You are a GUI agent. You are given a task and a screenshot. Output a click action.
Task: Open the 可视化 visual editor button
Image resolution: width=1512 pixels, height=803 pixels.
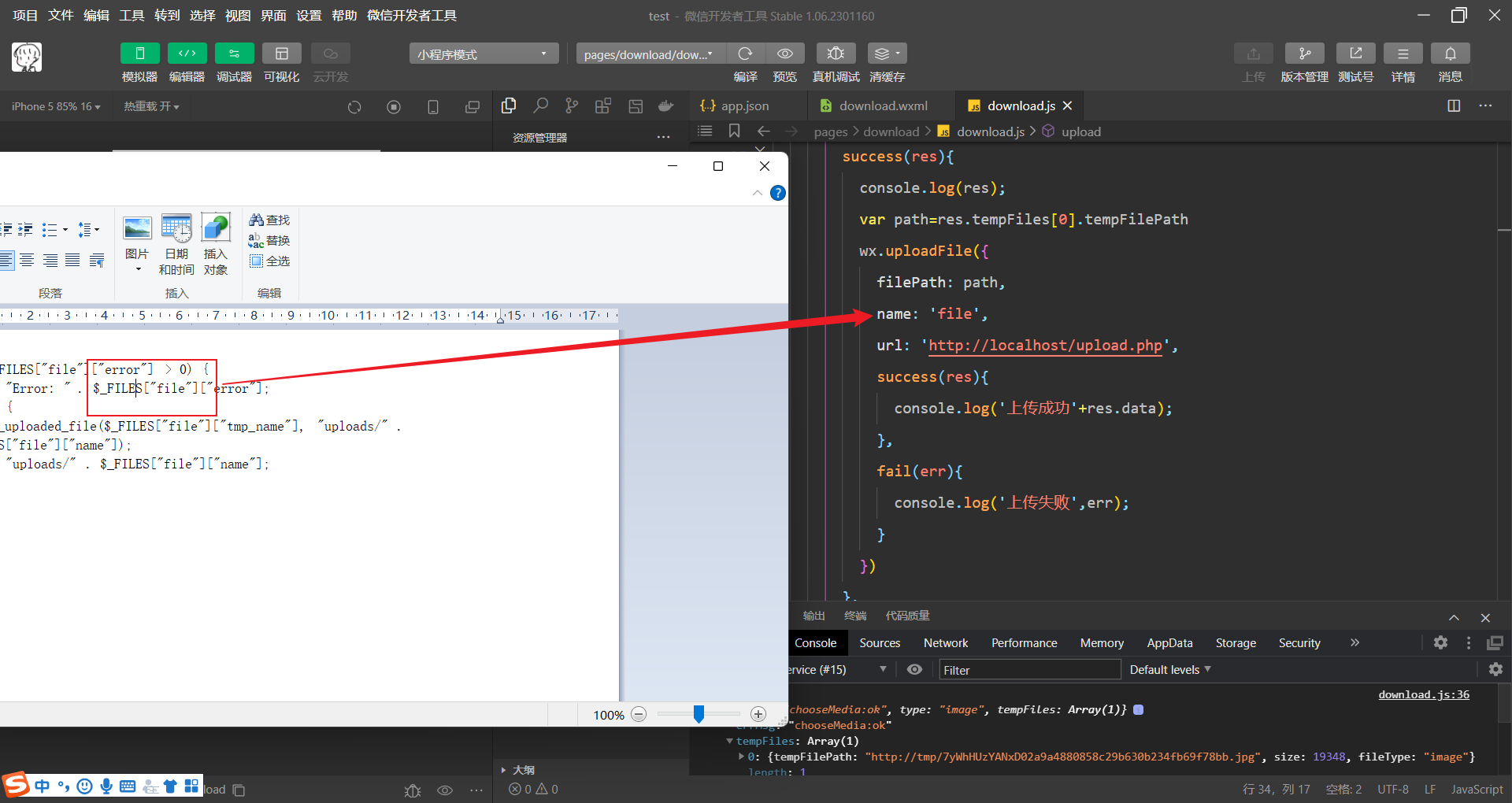[282, 54]
